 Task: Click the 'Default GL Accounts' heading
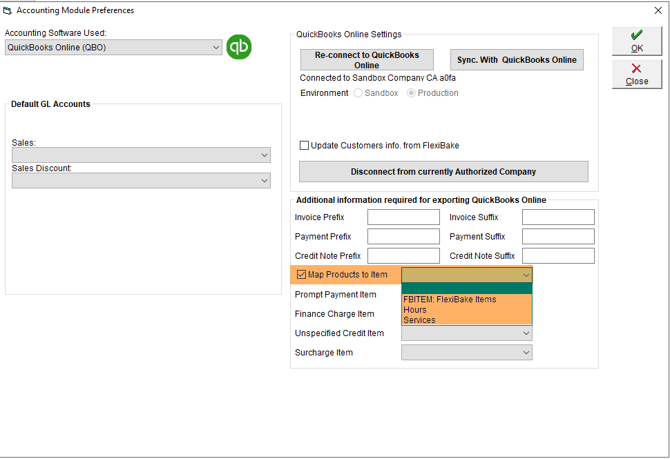tap(50, 104)
